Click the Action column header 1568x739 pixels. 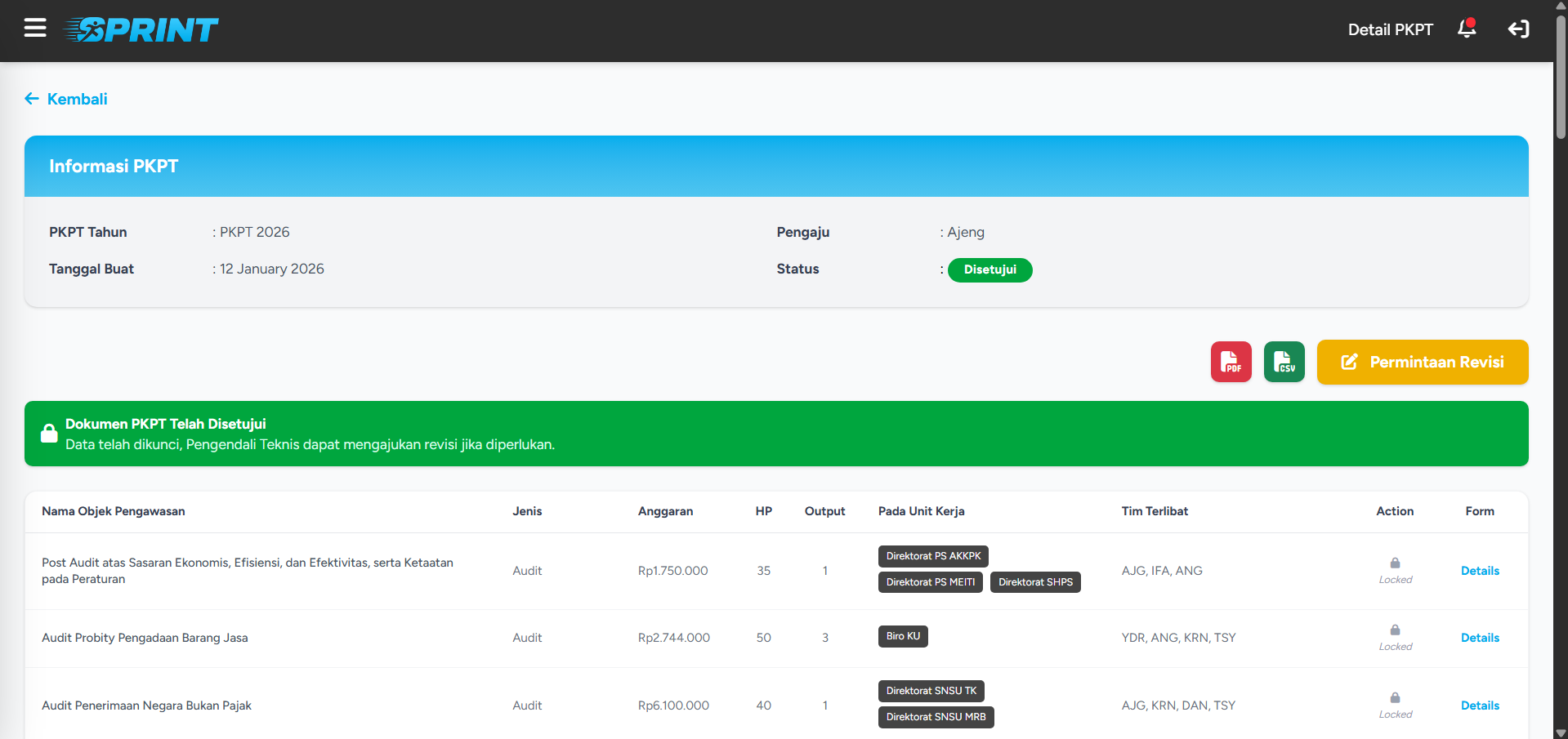pos(1395,511)
